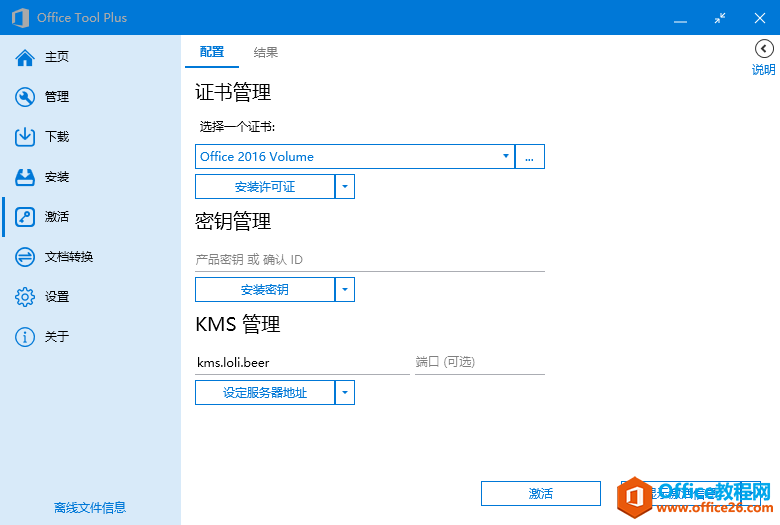Open the 离线文件信息 link
The height and width of the screenshot is (525, 780).
click(x=90, y=508)
